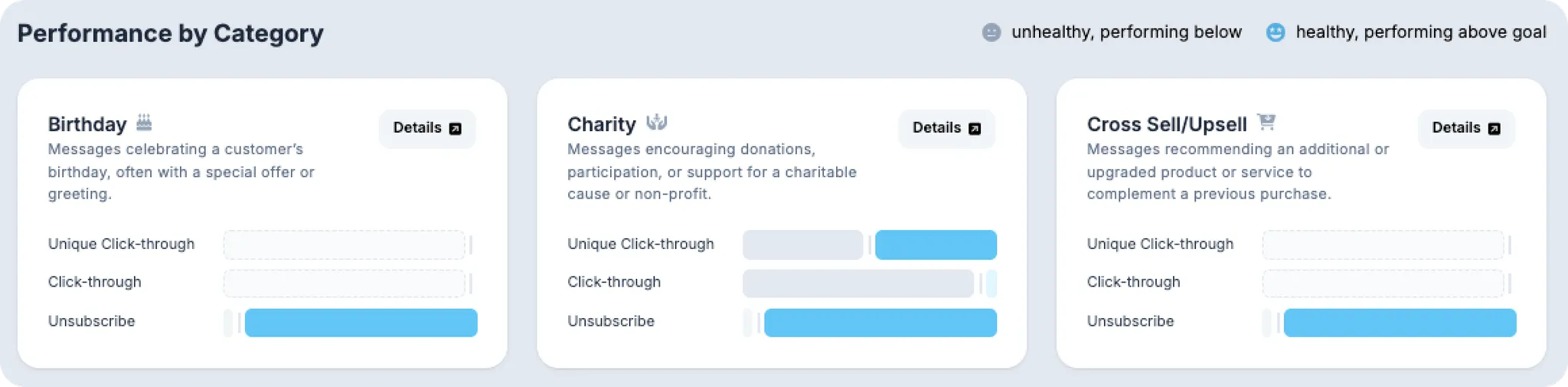This screenshot has height=387, width=1568.
Task: Open Cross Sell/Upsell category Details
Action: point(1466,128)
